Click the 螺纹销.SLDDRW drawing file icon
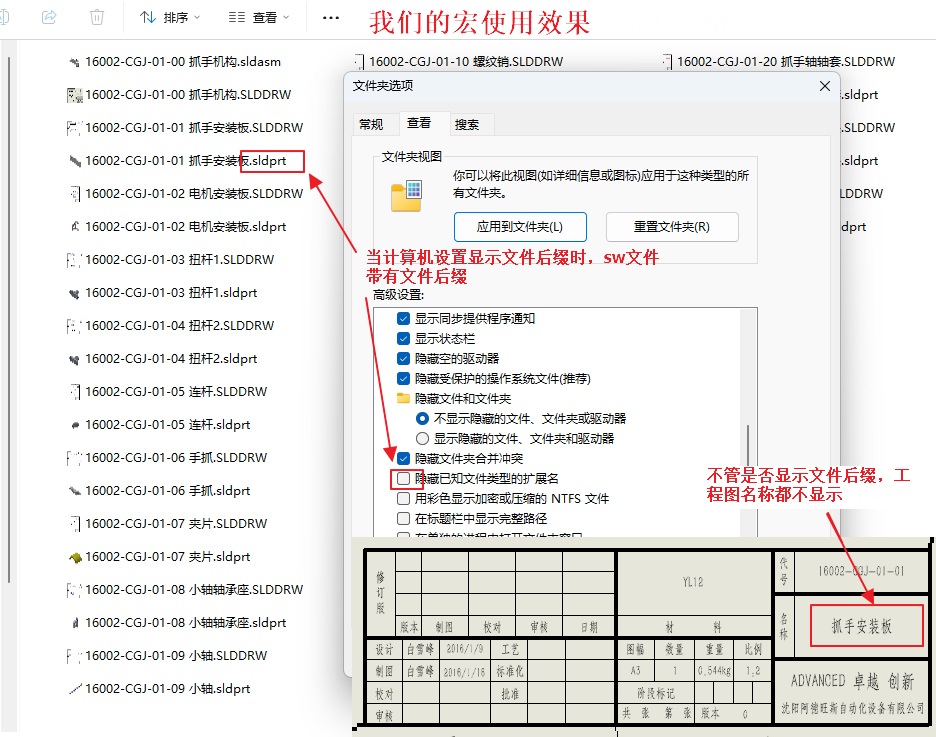This screenshot has width=936, height=737. pyautogui.click(x=360, y=62)
